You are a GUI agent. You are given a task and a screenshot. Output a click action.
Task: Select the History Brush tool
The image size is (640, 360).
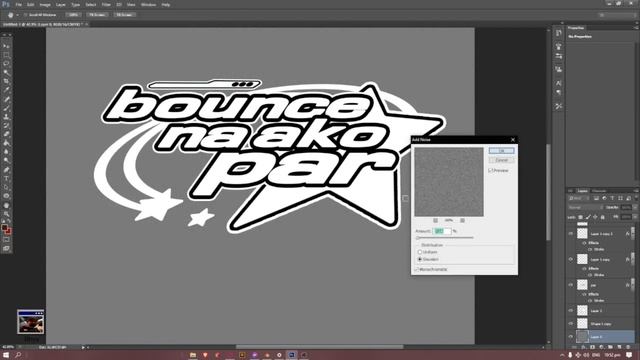(x=6, y=126)
